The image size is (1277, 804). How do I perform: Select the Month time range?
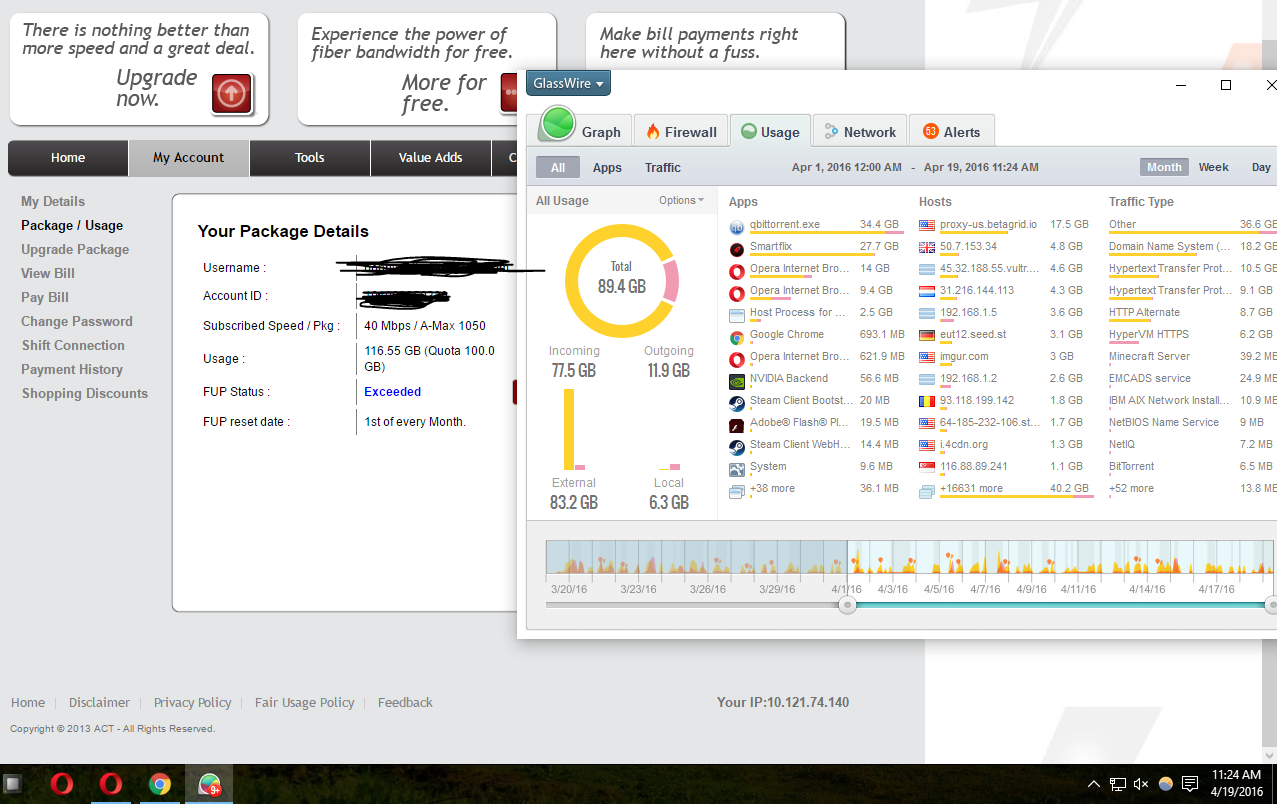coord(1164,167)
